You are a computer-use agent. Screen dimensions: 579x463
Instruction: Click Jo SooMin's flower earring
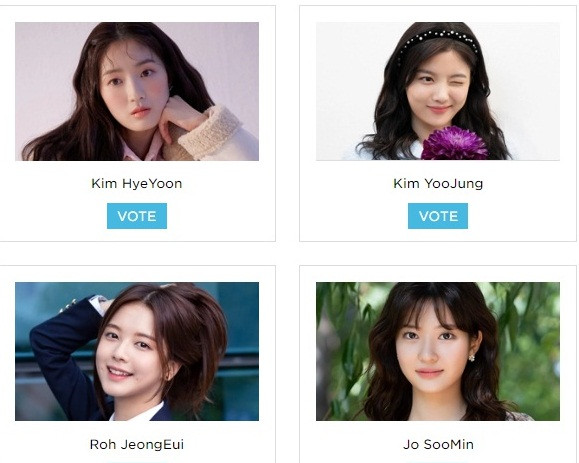[x=472, y=358]
